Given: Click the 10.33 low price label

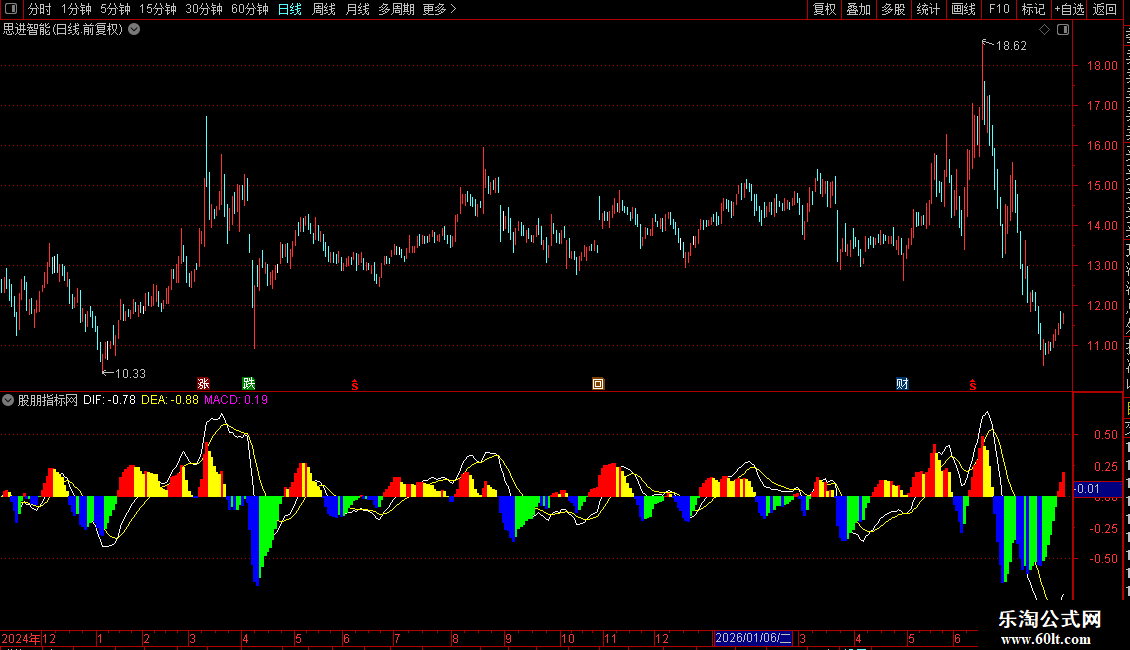Looking at the screenshot, I should click(x=130, y=374).
